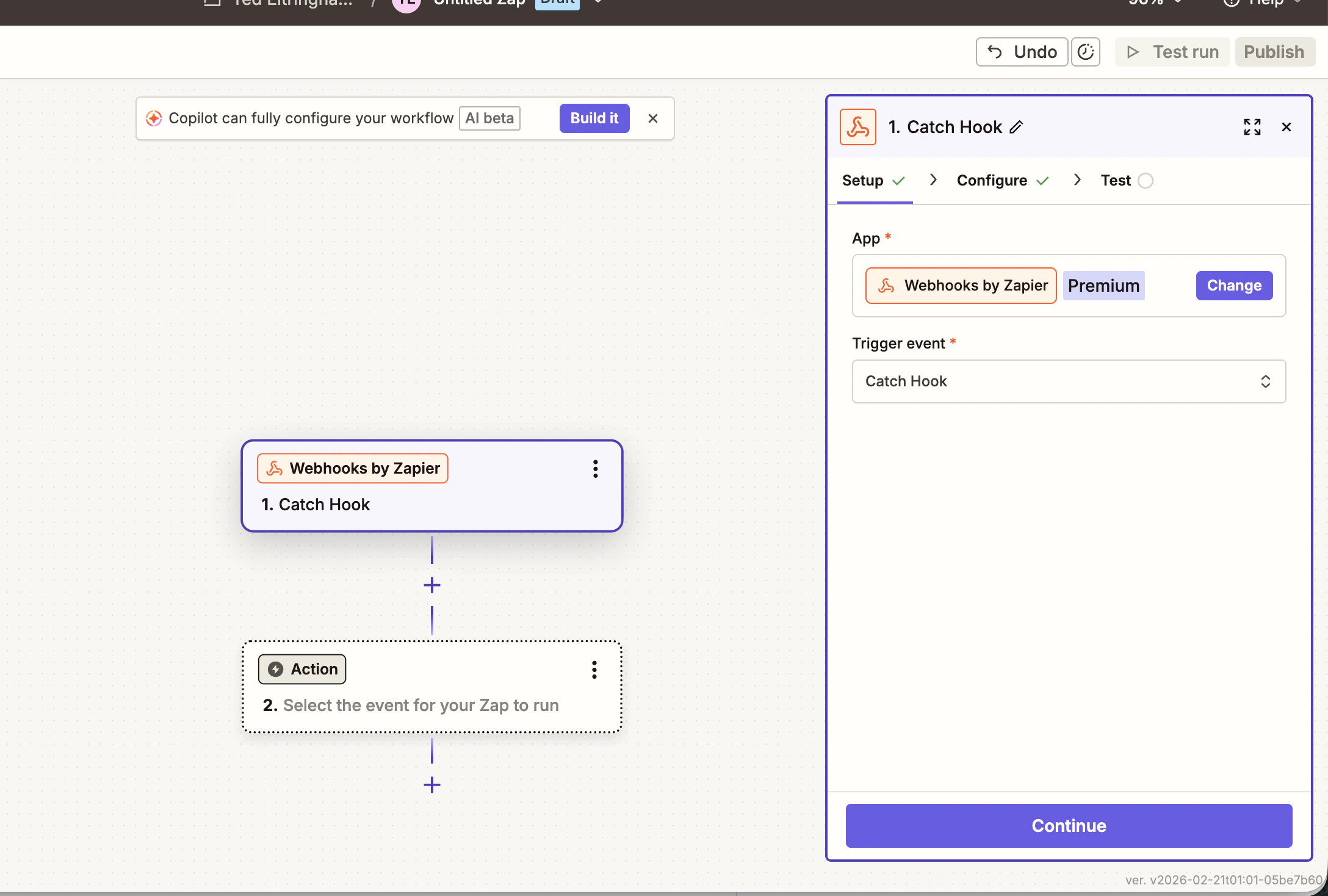Expand the Untitled Zap title chevron
This screenshot has width=1328, height=896.
tap(597, 3)
